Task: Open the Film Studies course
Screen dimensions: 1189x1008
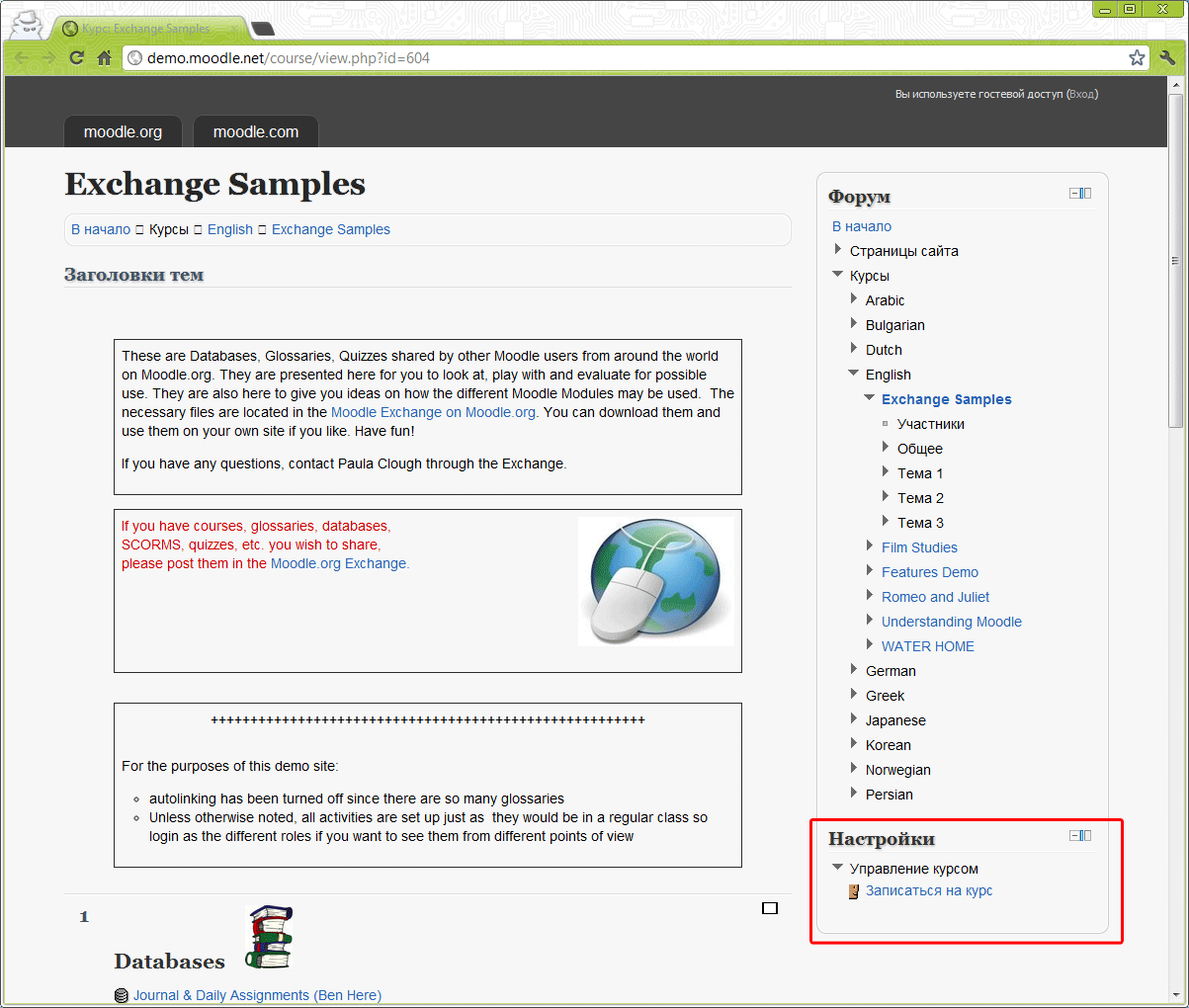Action: (919, 547)
